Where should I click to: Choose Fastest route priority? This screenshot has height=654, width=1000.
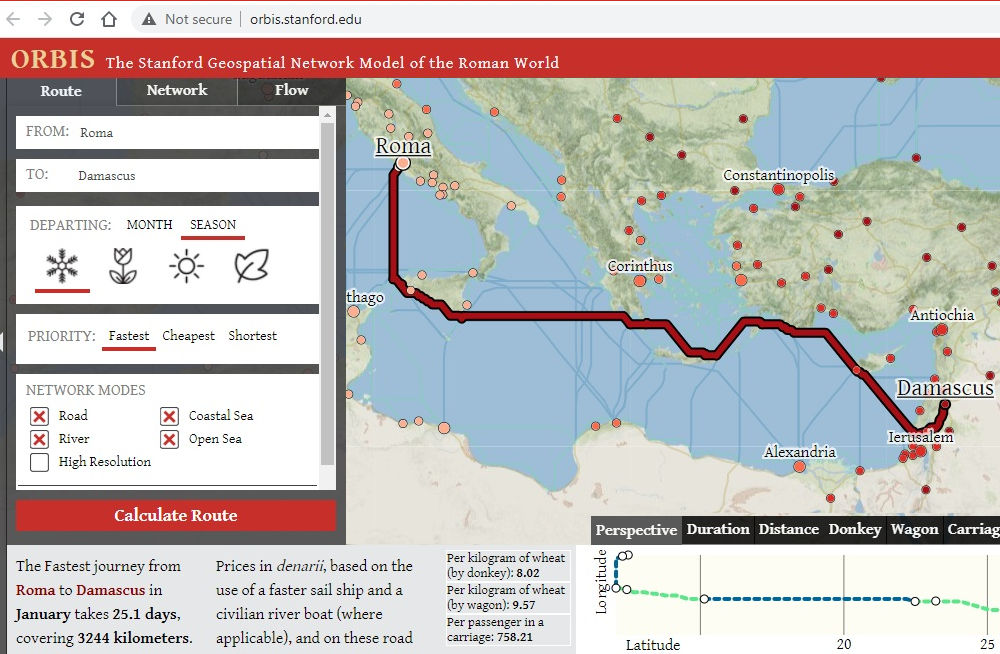coord(129,336)
